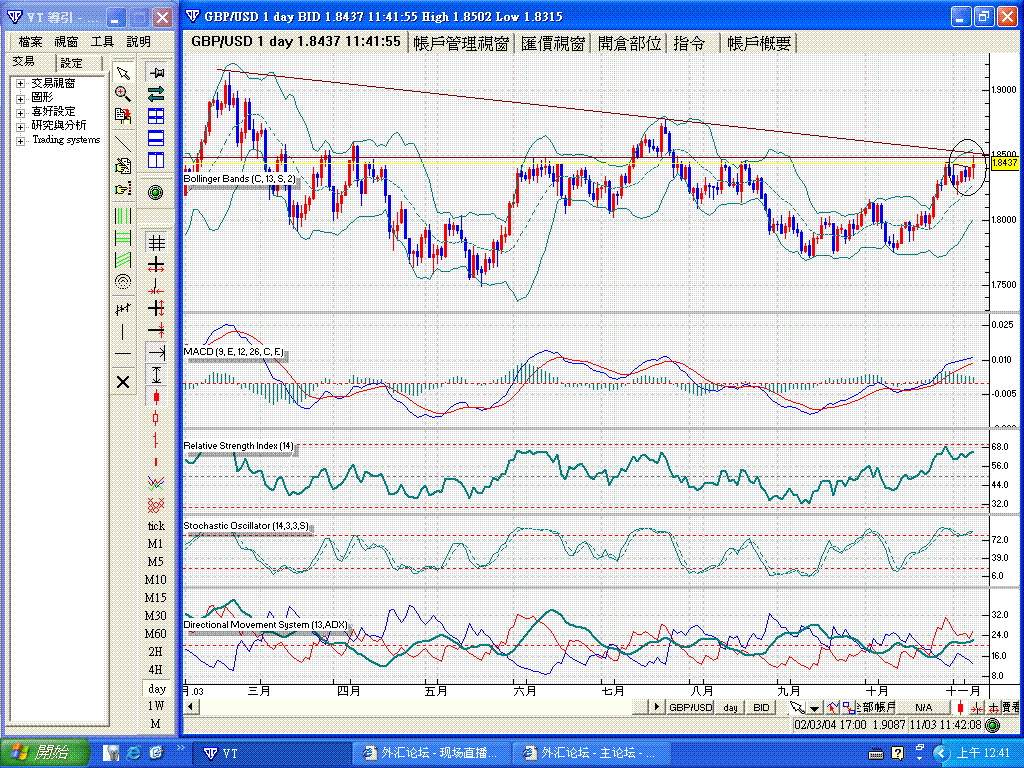
Task: Click the red candle drawing style icon
Action: [157, 396]
